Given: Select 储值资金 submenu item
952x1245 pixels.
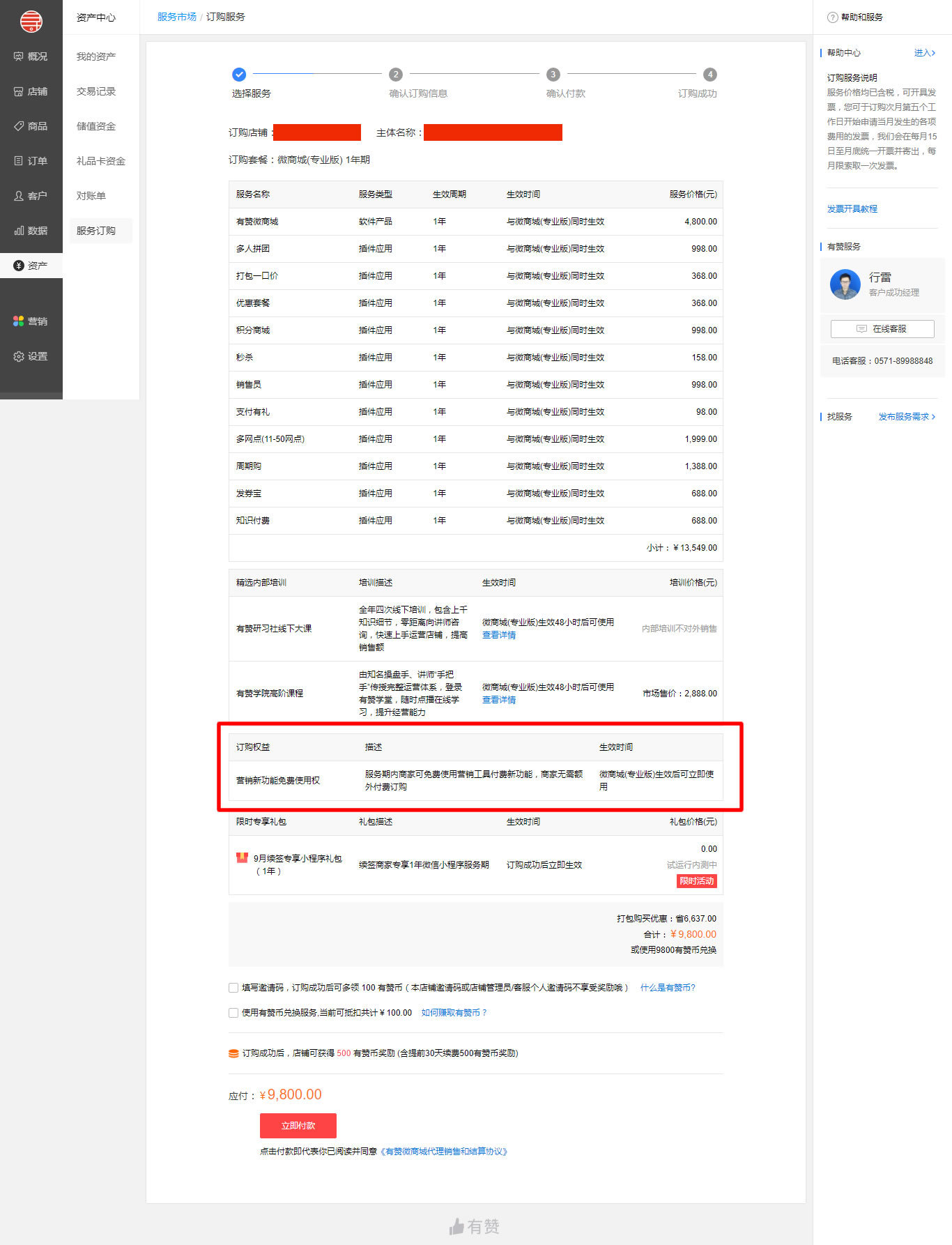Looking at the screenshot, I should click(96, 126).
